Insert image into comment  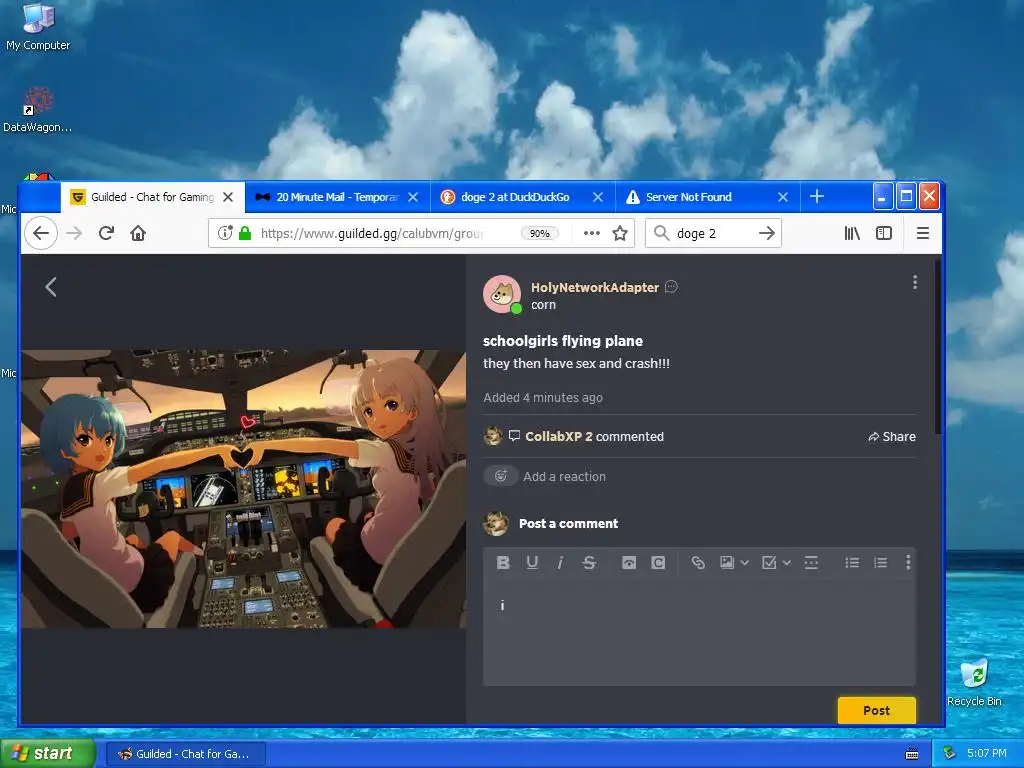[727, 562]
